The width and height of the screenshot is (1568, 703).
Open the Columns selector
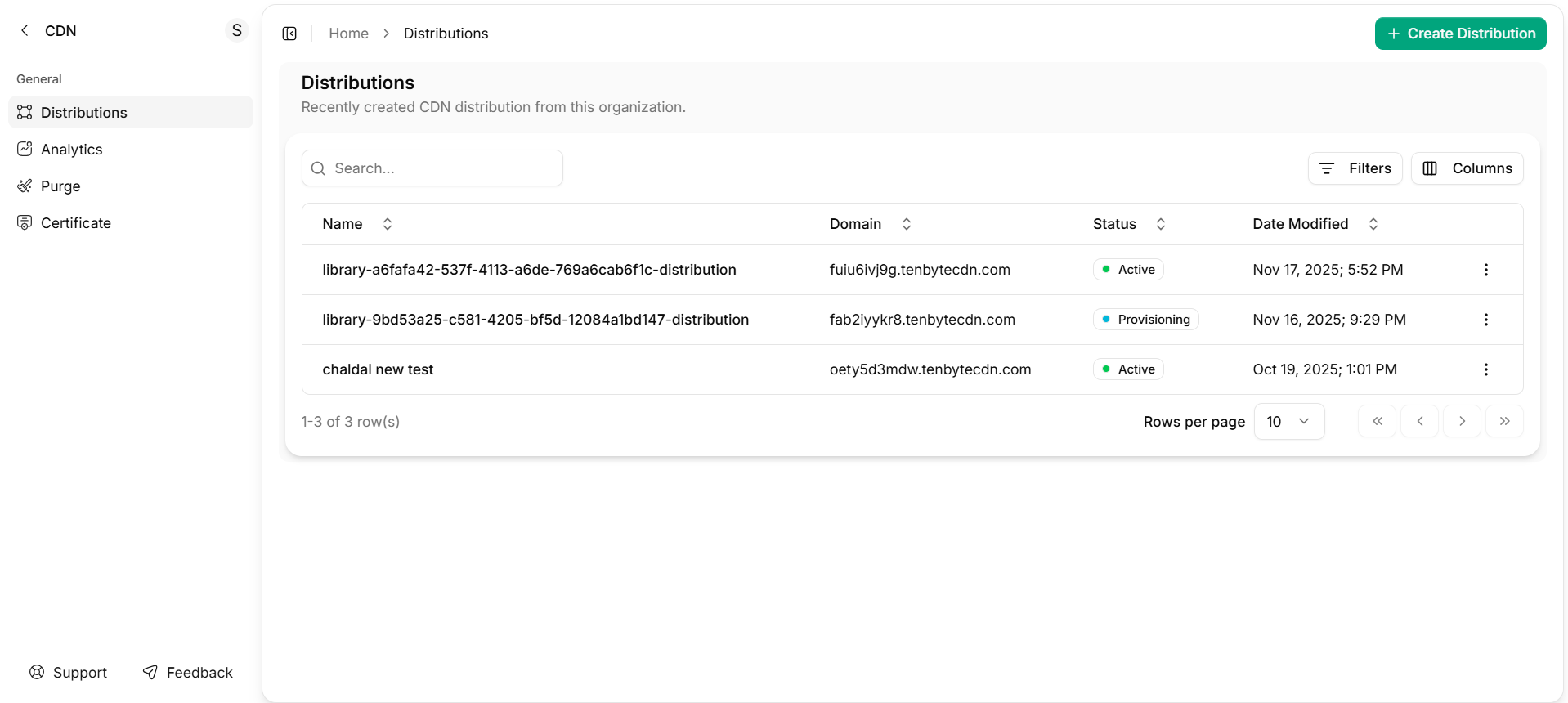[1467, 168]
